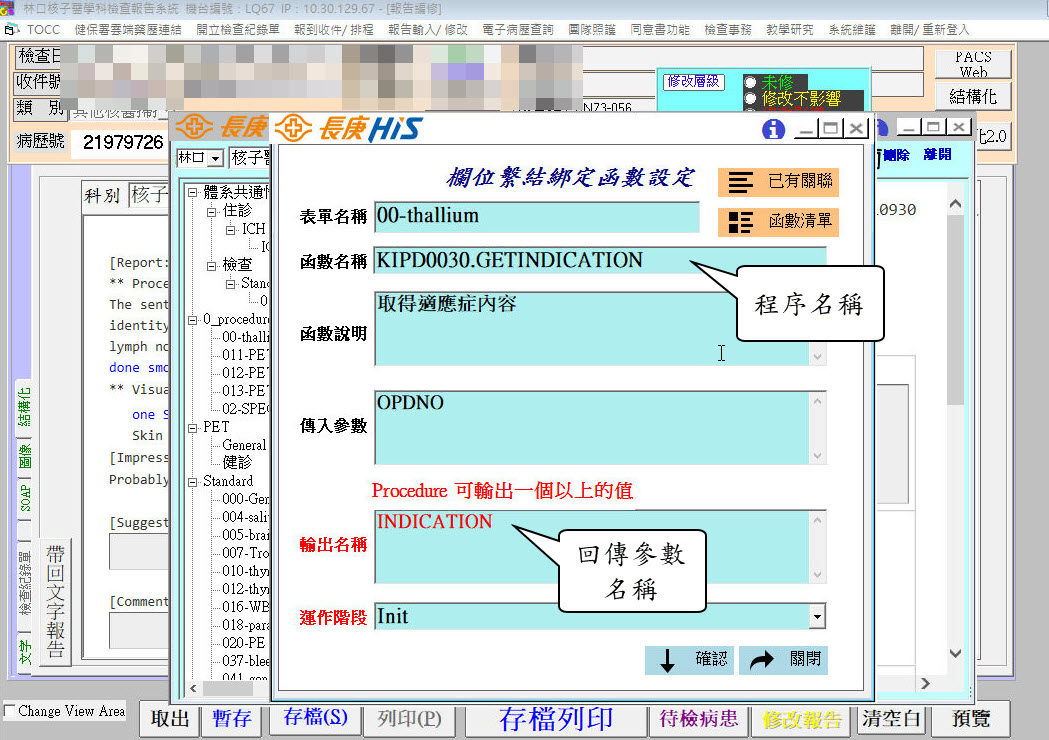
Task: Open the 函數清單 function list
Action: coord(777,222)
